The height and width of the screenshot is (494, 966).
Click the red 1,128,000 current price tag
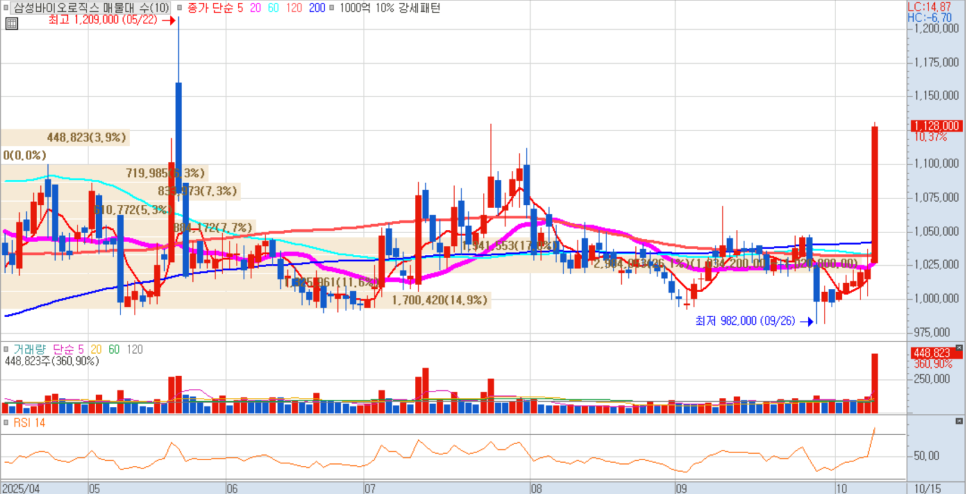tap(936, 126)
